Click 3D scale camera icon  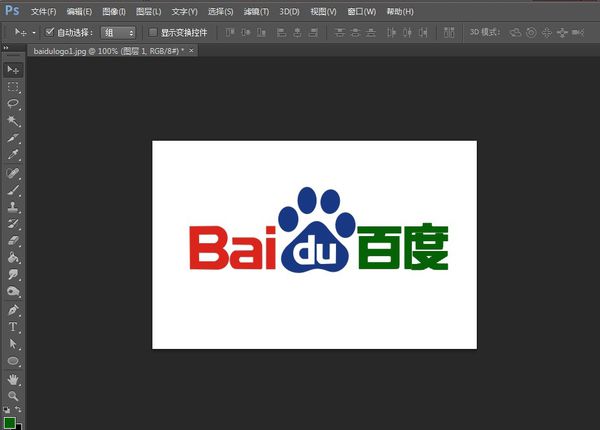pyautogui.click(x=578, y=33)
